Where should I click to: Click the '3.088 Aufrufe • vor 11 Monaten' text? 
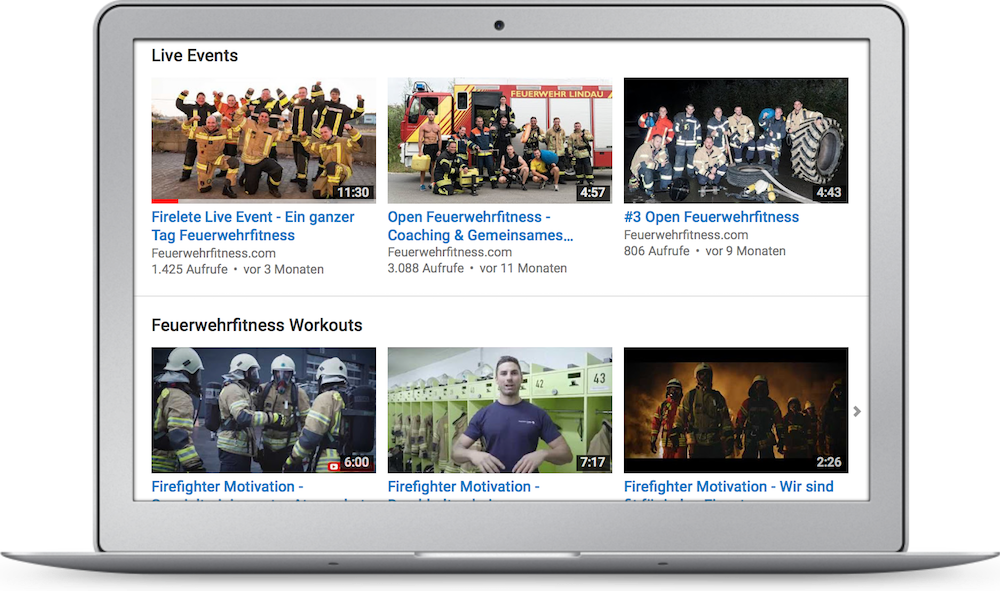(x=477, y=268)
